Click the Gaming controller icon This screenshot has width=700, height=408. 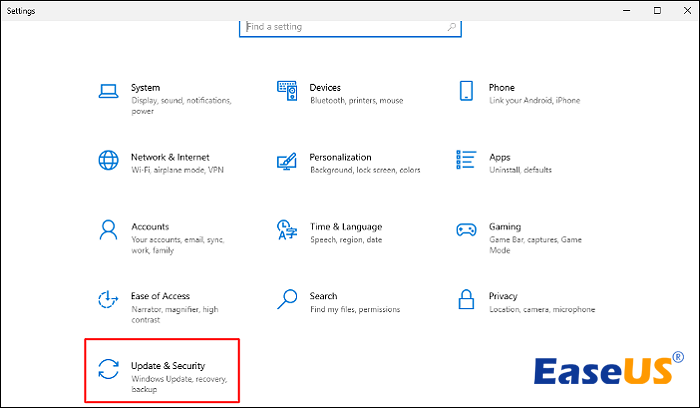(466, 230)
